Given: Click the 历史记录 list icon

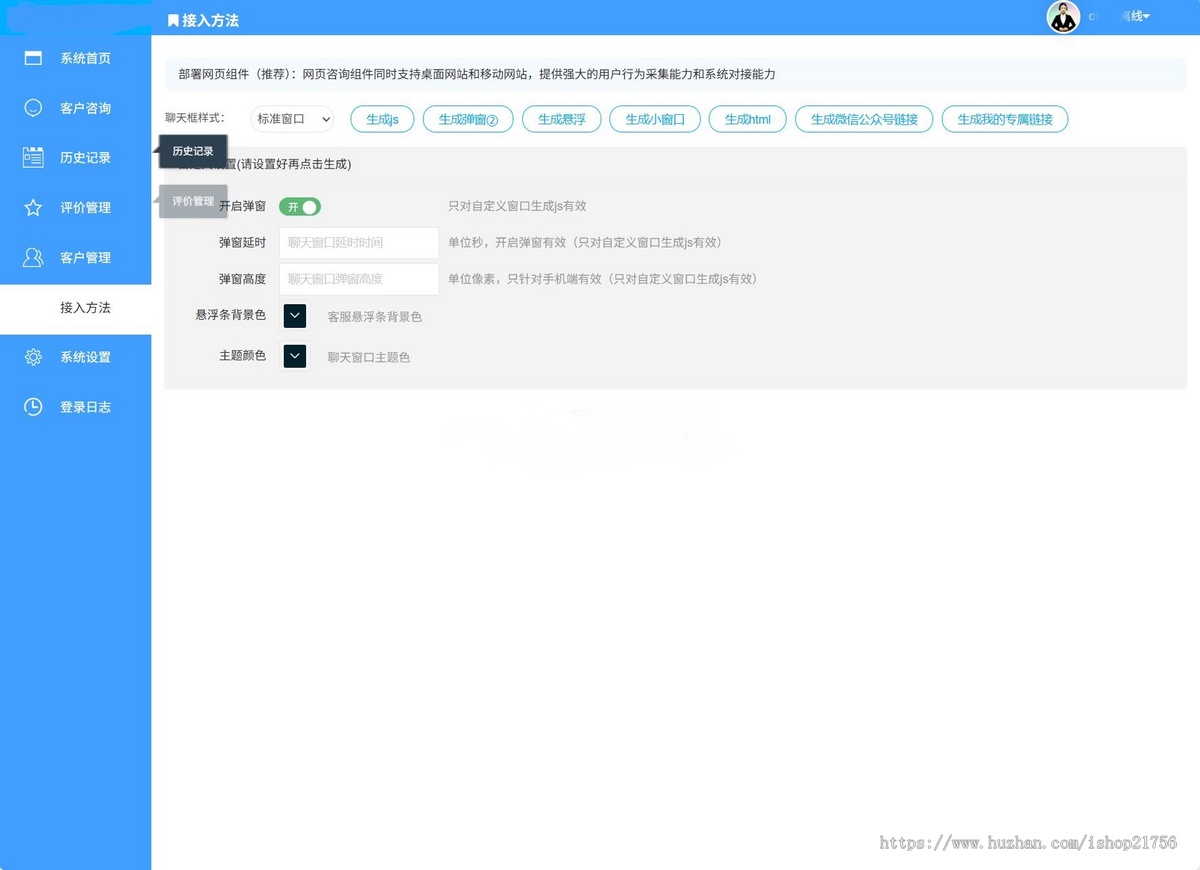Looking at the screenshot, I should point(33,157).
